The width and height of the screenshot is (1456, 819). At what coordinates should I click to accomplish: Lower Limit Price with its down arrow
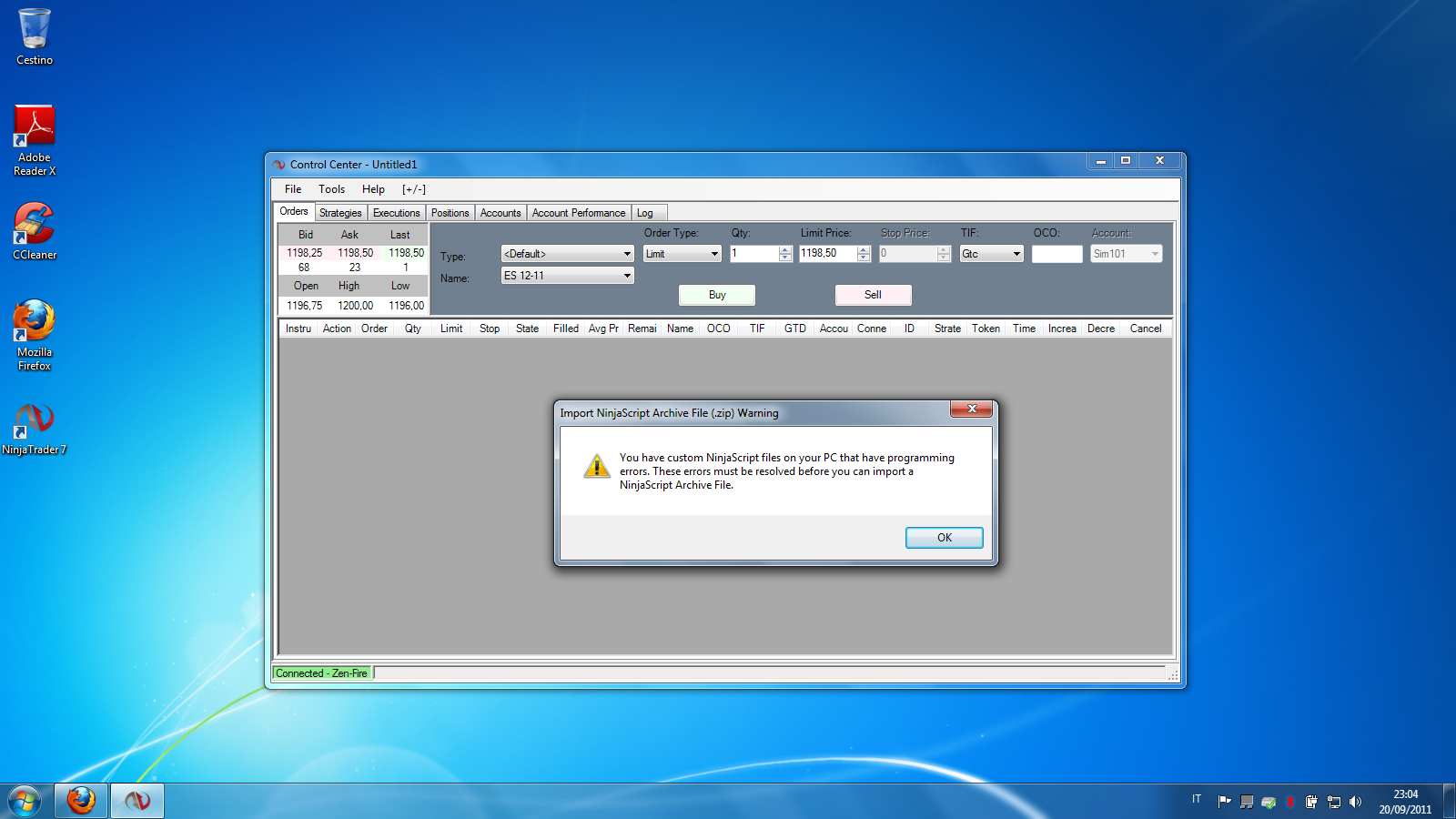click(x=864, y=258)
